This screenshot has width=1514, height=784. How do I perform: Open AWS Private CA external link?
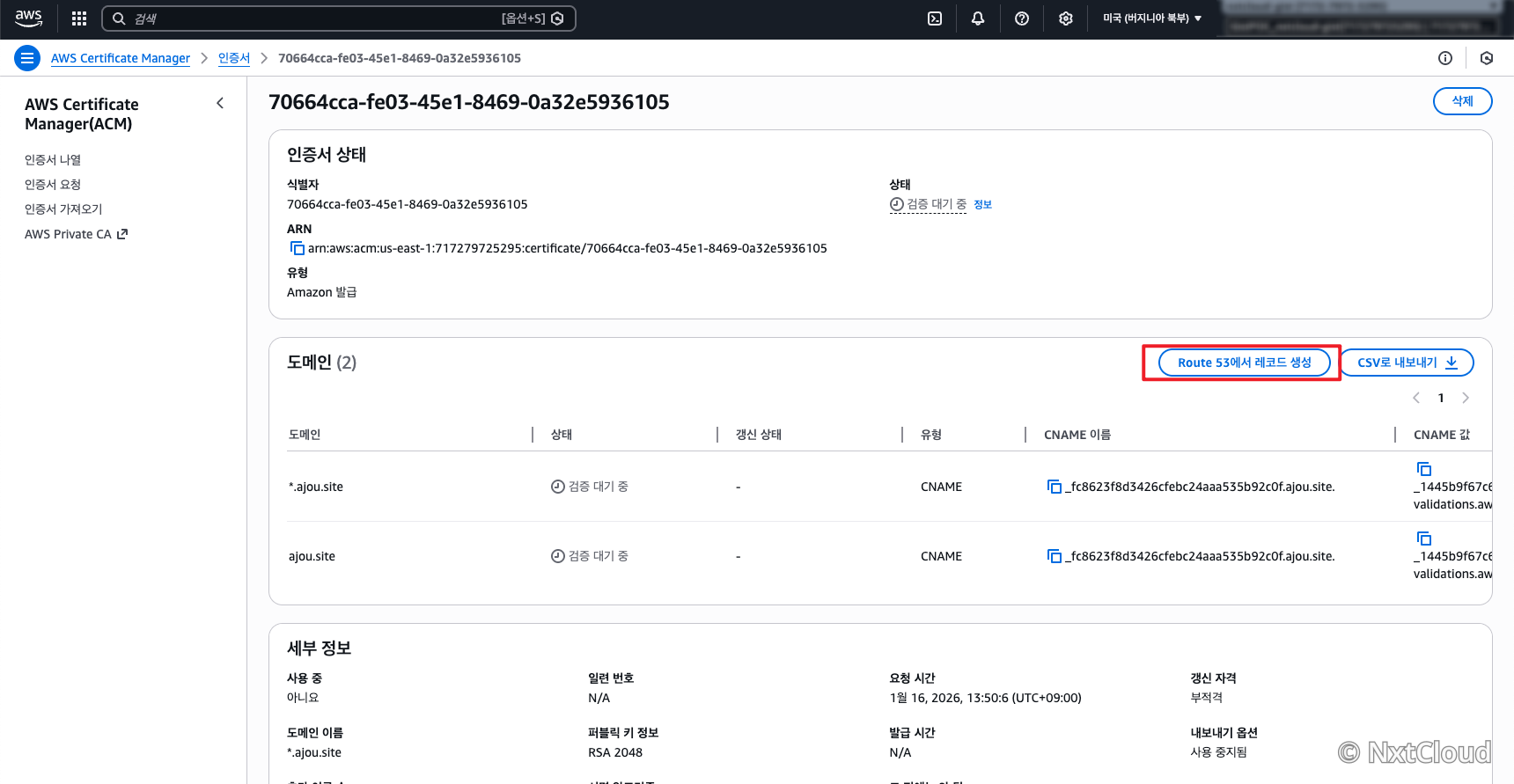pyautogui.click(x=77, y=234)
